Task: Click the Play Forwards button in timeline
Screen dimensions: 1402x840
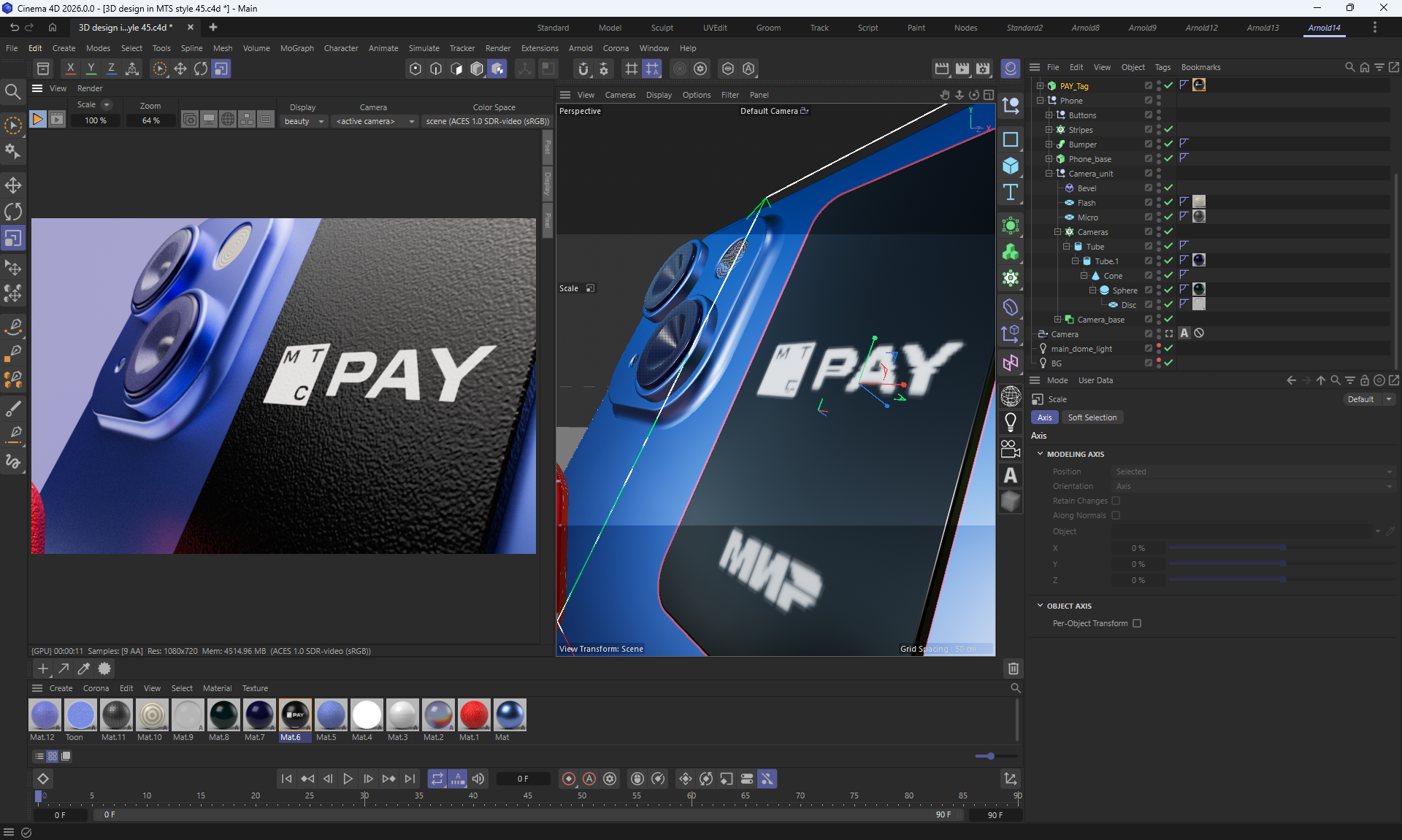Action: [x=348, y=779]
